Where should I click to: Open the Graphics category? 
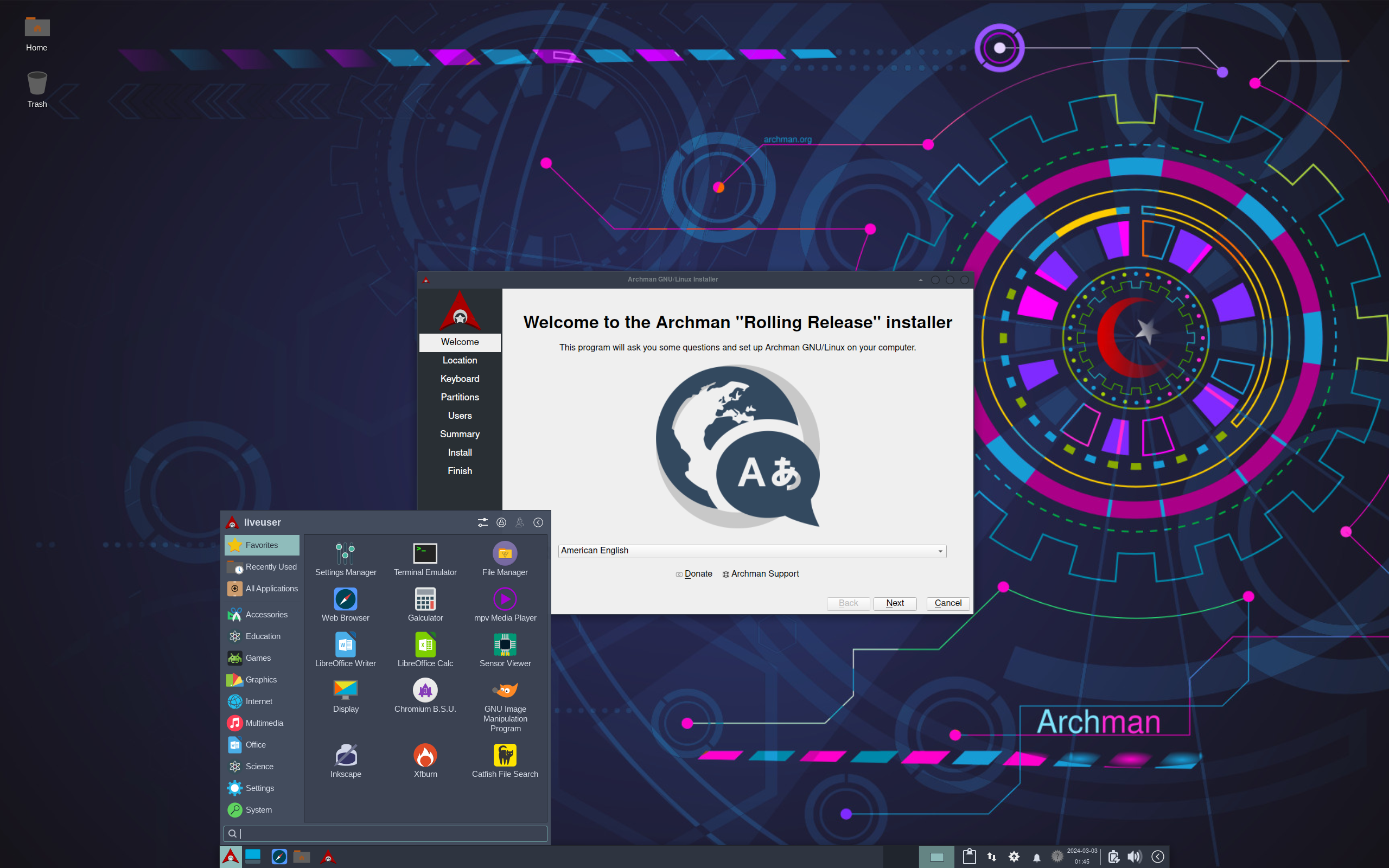[262, 679]
